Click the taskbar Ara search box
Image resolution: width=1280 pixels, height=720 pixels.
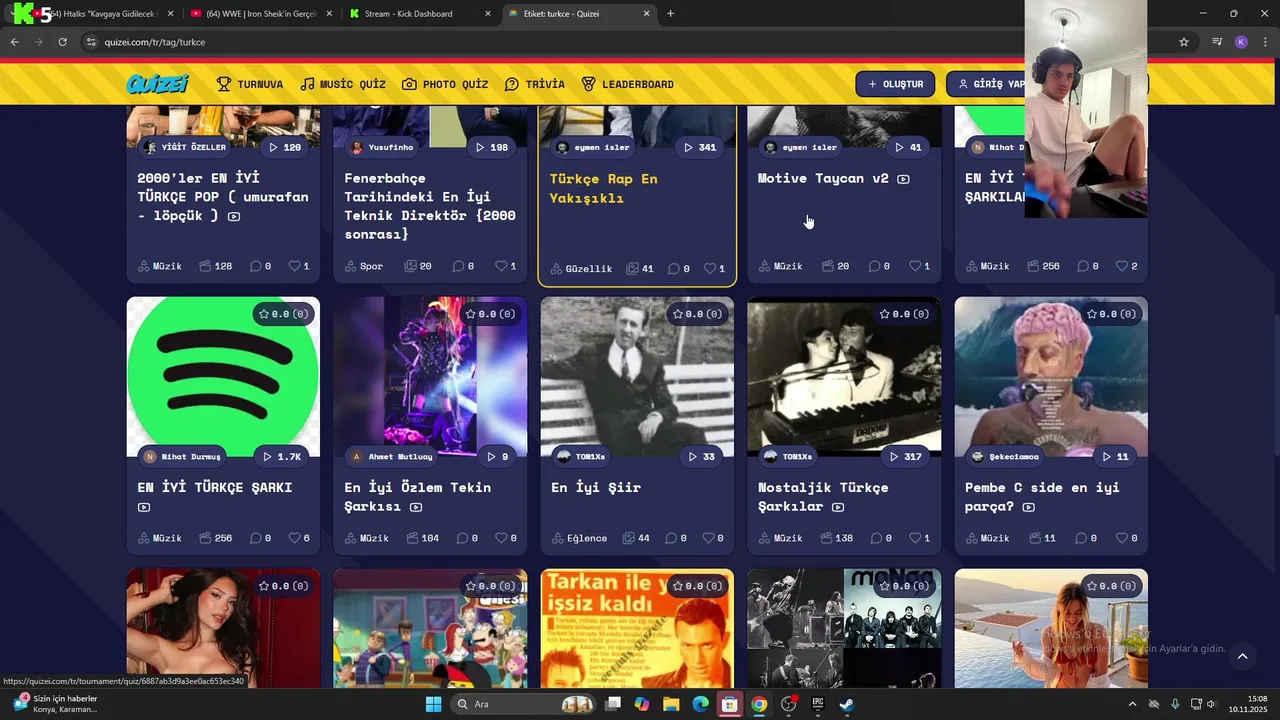(x=521, y=704)
